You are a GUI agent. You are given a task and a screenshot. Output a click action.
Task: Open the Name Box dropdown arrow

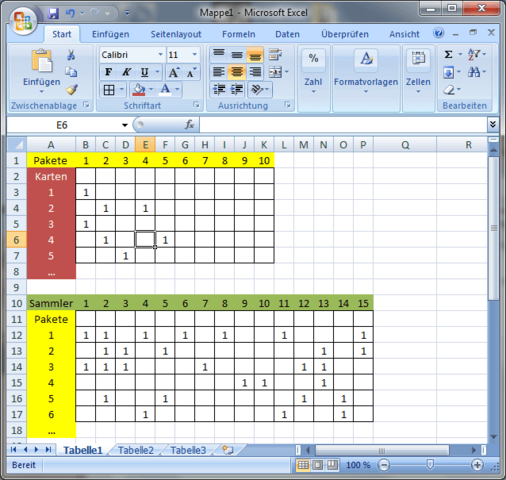(x=125, y=125)
